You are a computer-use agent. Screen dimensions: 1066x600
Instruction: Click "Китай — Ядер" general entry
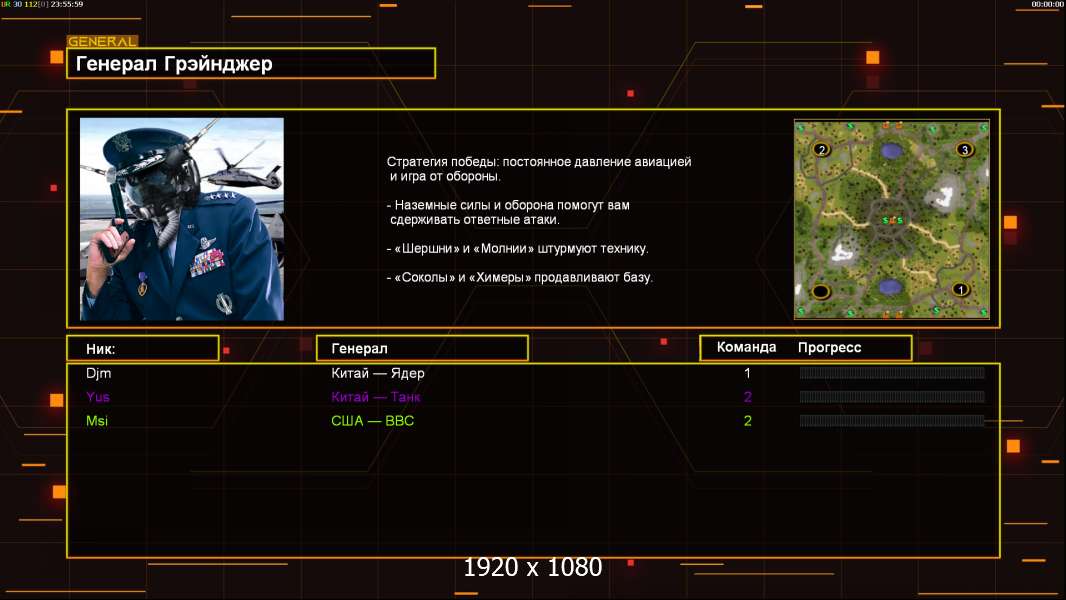coord(378,373)
